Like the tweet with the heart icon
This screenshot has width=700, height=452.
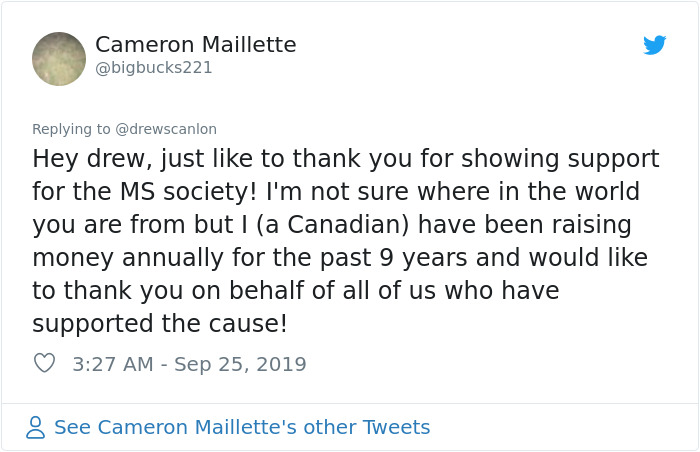pyautogui.click(x=44, y=364)
